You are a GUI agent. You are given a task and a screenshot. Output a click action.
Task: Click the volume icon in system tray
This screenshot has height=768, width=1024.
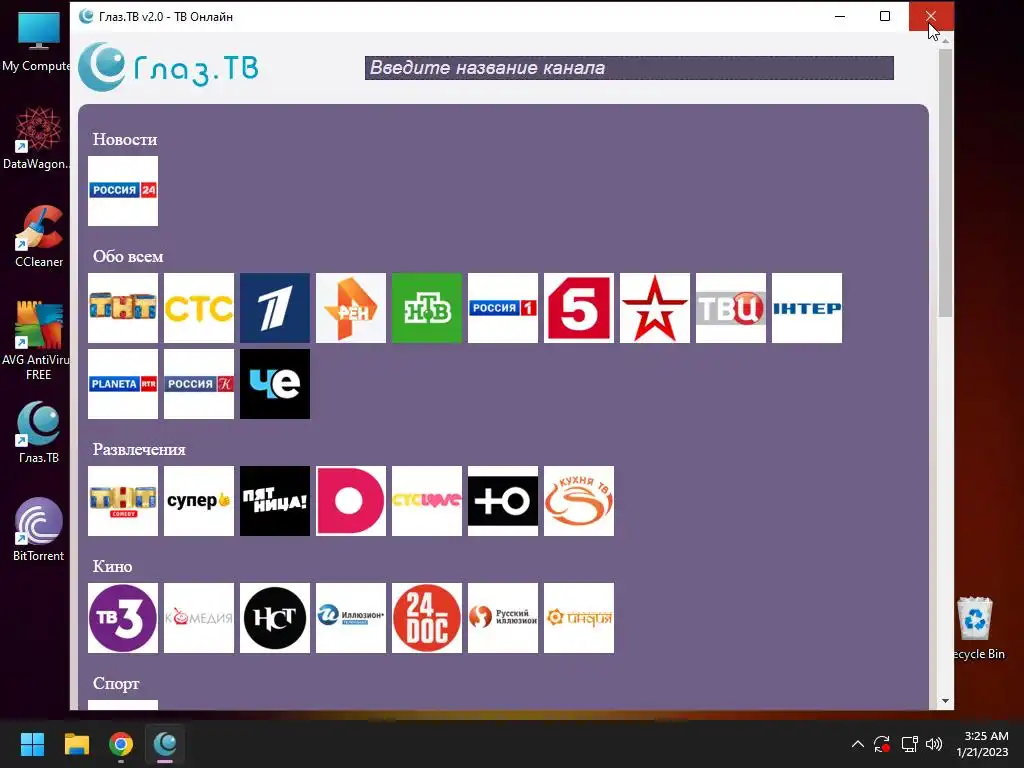click(934, 744)
